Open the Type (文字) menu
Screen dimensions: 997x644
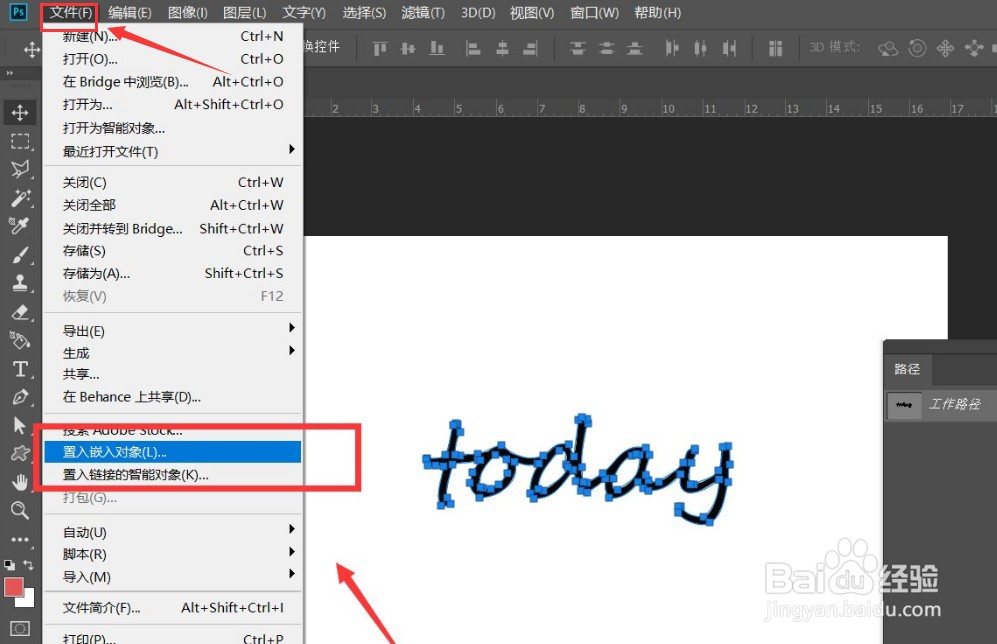[304, 13]
